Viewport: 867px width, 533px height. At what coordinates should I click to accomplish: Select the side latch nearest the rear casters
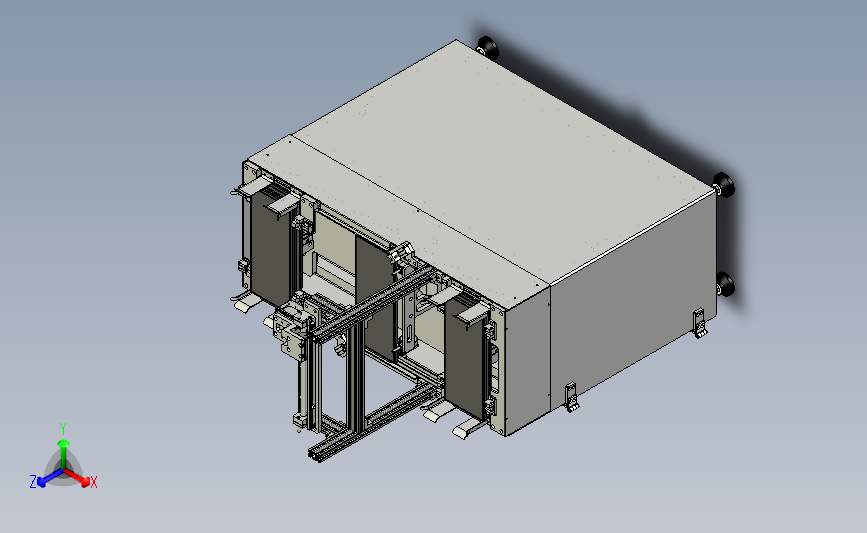699,323
